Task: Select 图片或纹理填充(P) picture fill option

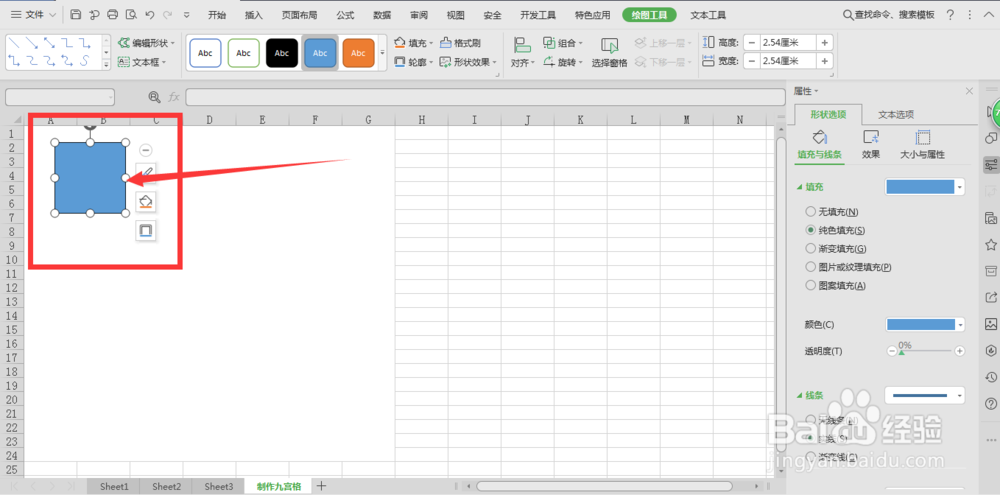Action: point(811,267)
